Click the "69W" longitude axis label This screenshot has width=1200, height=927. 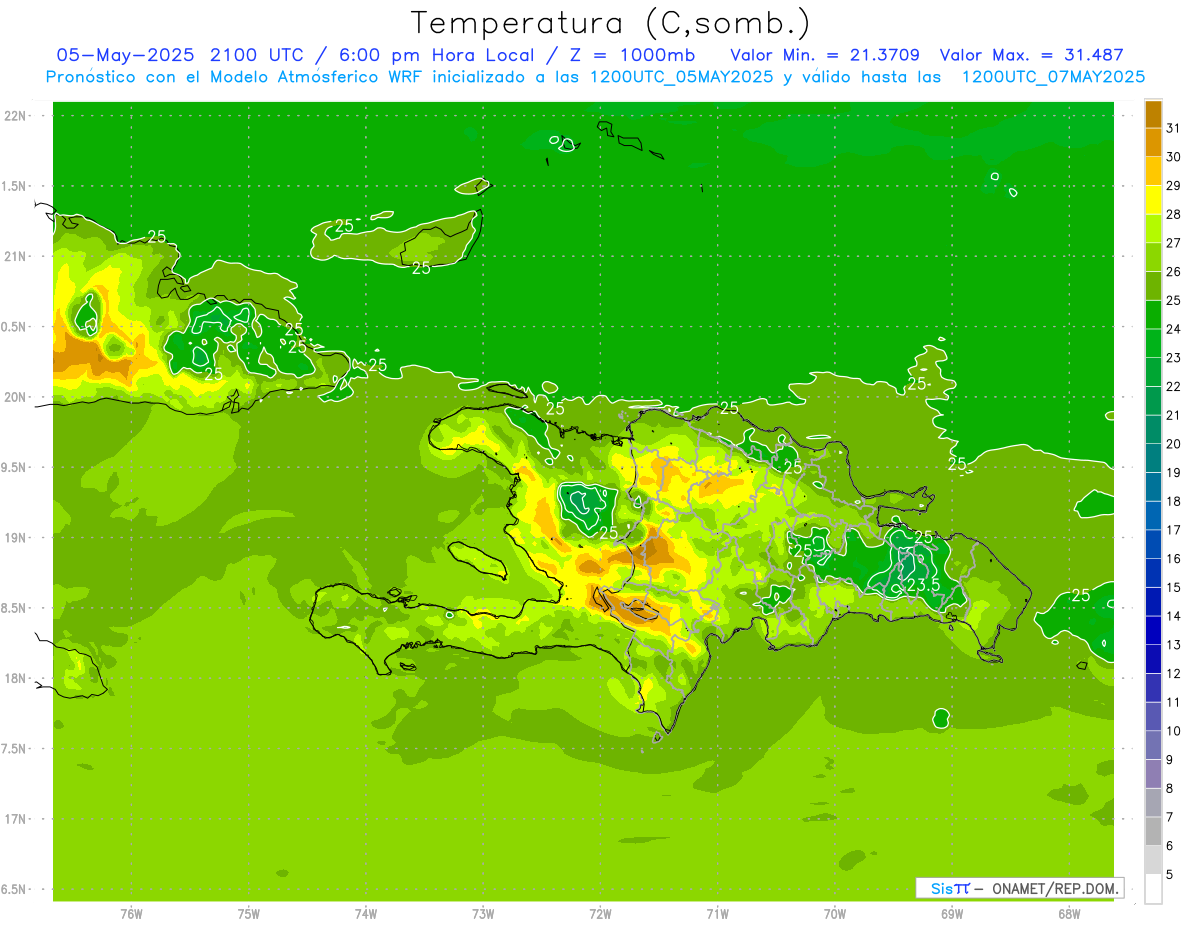click(x=952, y=913)
